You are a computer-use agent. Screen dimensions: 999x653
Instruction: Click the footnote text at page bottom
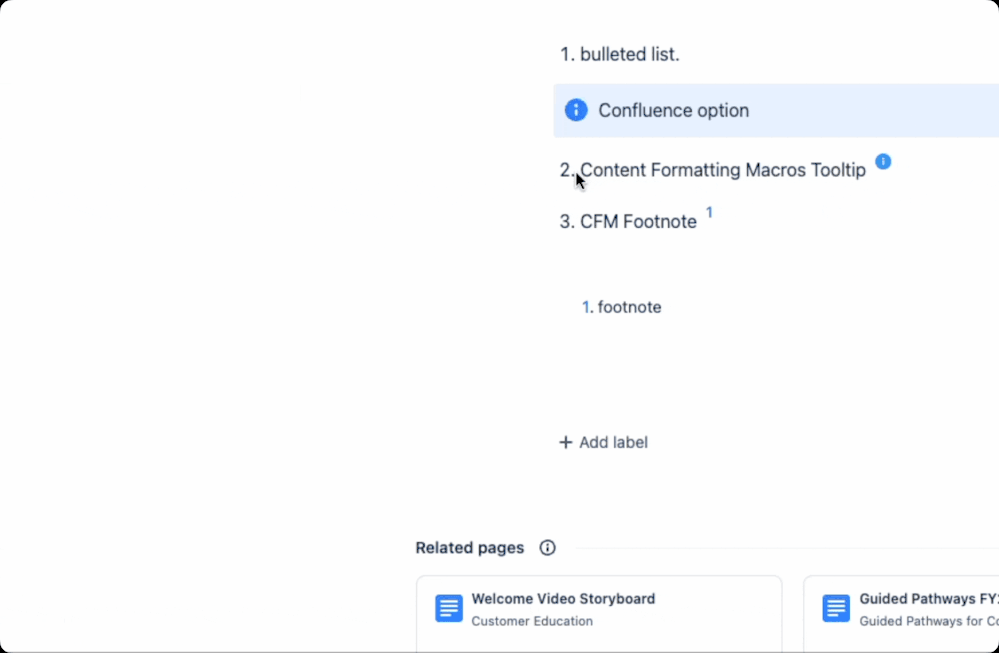(629, 307)
